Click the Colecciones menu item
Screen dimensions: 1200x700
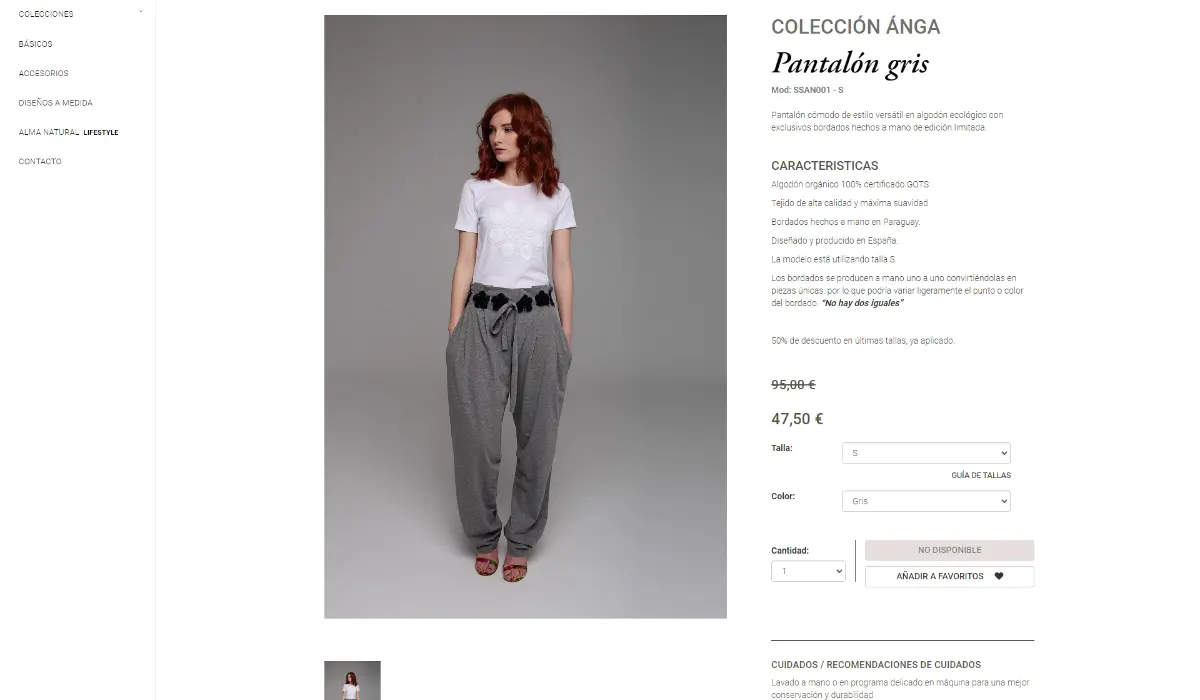pos(46,14)
